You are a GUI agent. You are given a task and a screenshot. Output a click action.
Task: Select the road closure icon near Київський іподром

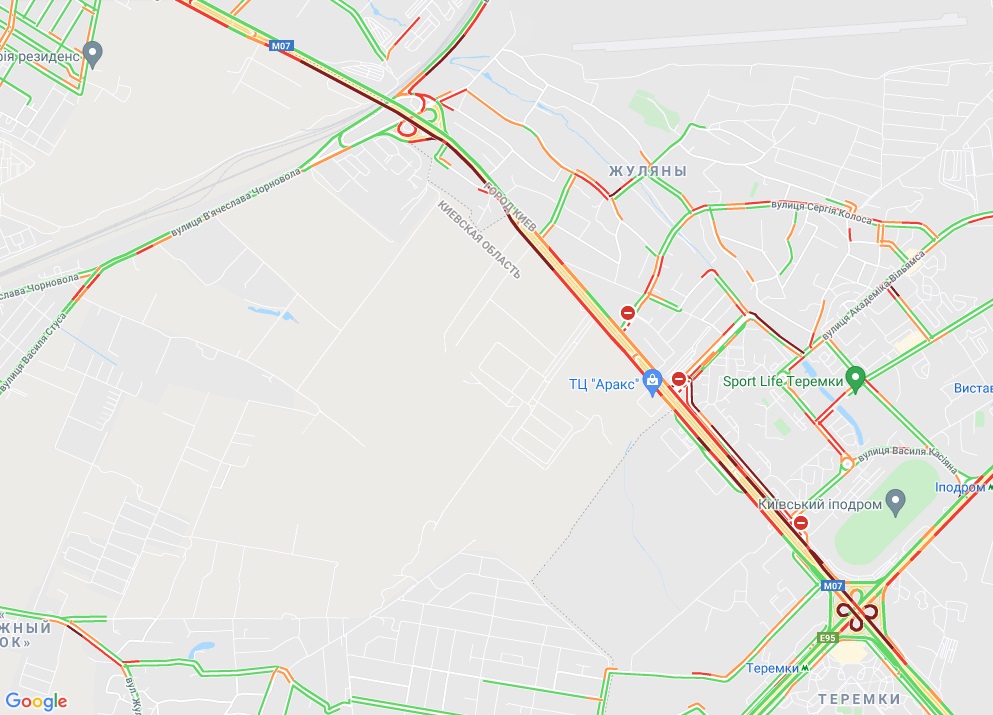tap(801, 523)
